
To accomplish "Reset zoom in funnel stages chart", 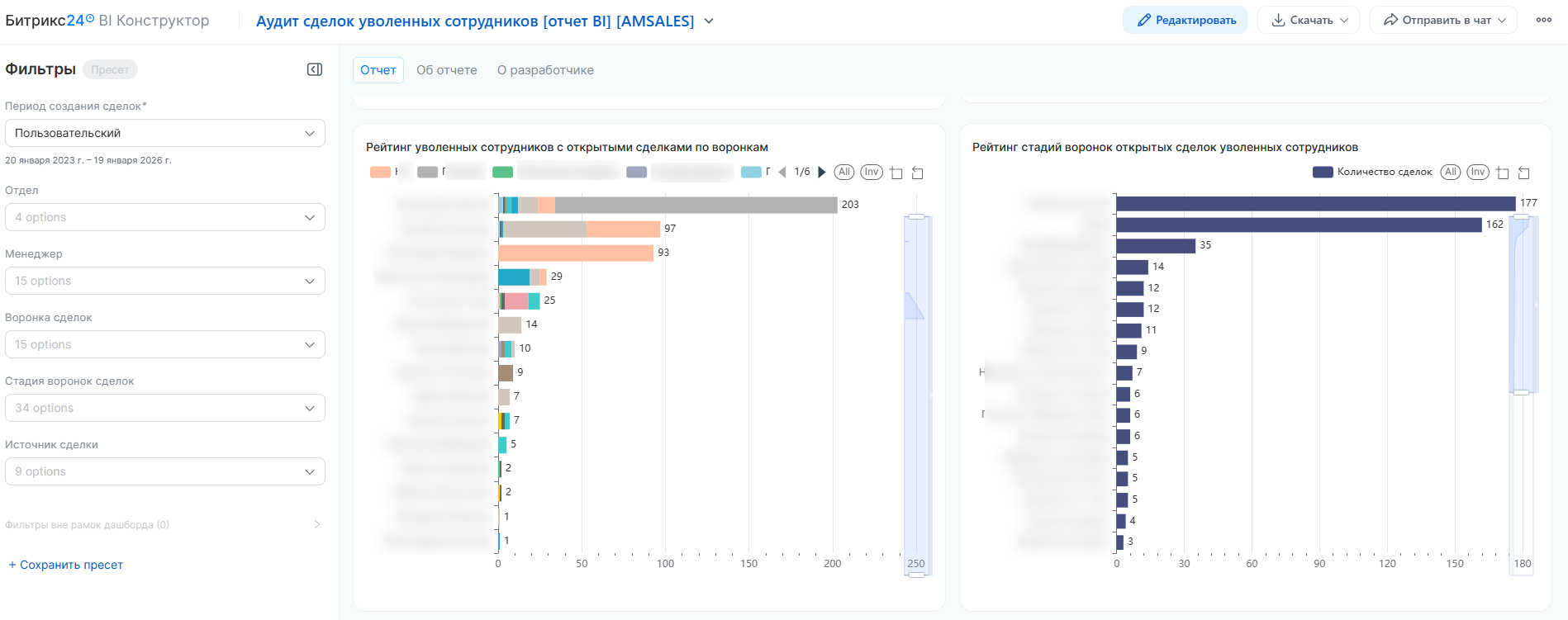I will coord(1524,173).
